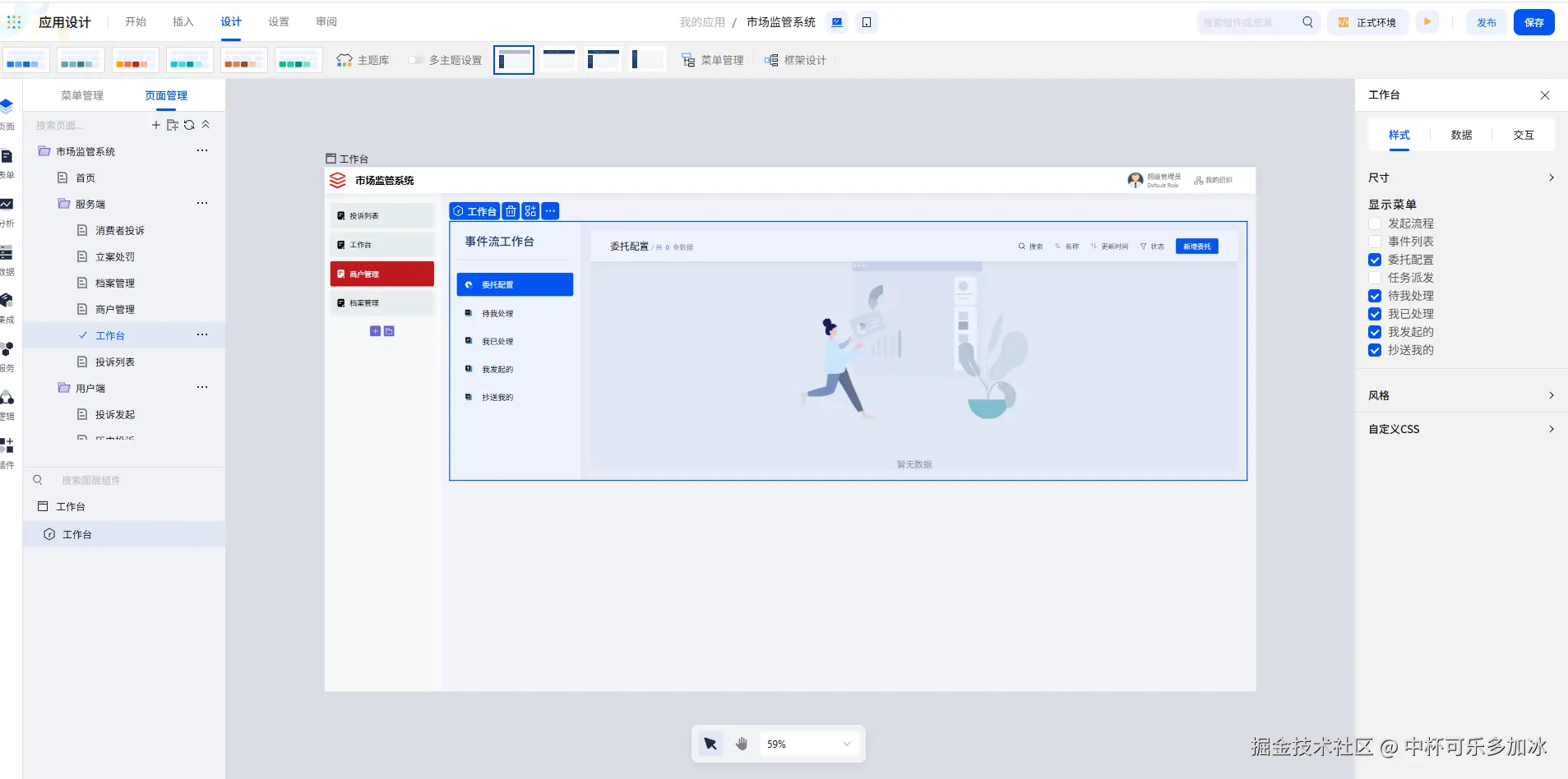
Task: Switch to desktop preview mode icon
Action: 837,22
